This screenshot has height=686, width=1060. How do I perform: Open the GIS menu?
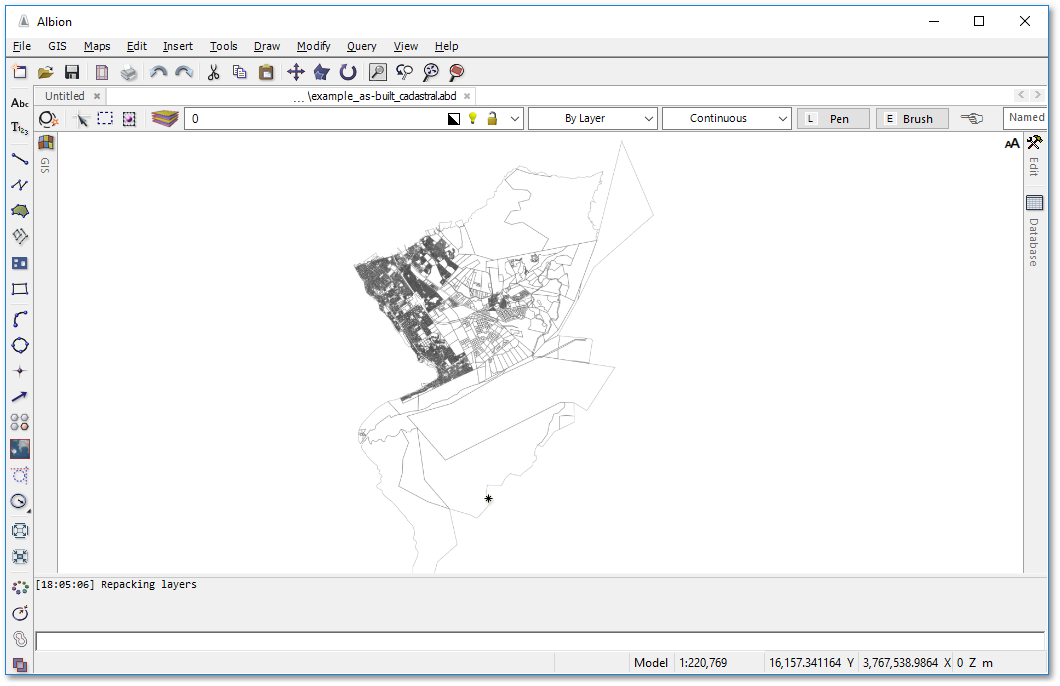pyautogui.click(x=57, y=46)
